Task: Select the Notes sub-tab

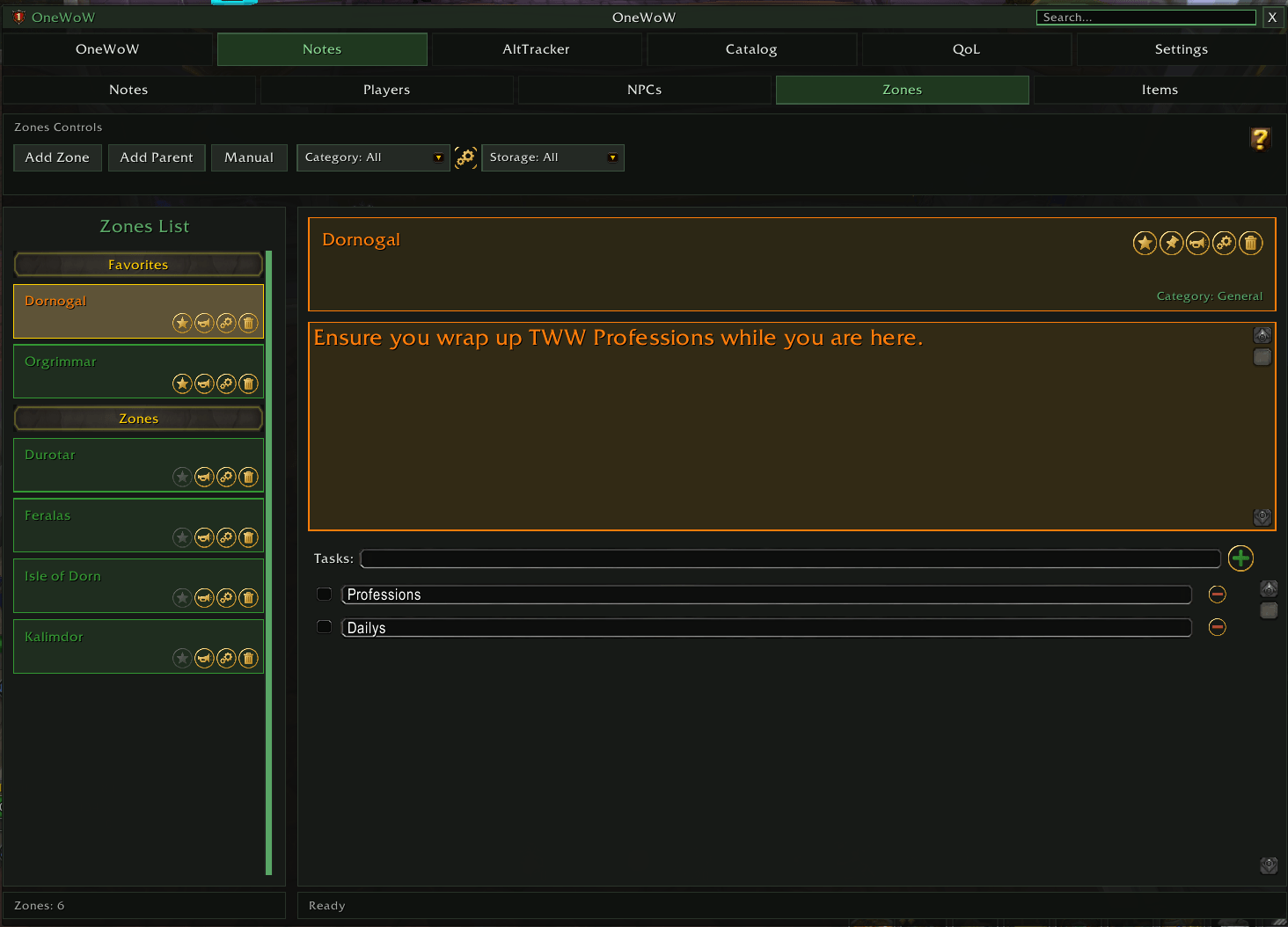Action: click(x=128, y=90)
